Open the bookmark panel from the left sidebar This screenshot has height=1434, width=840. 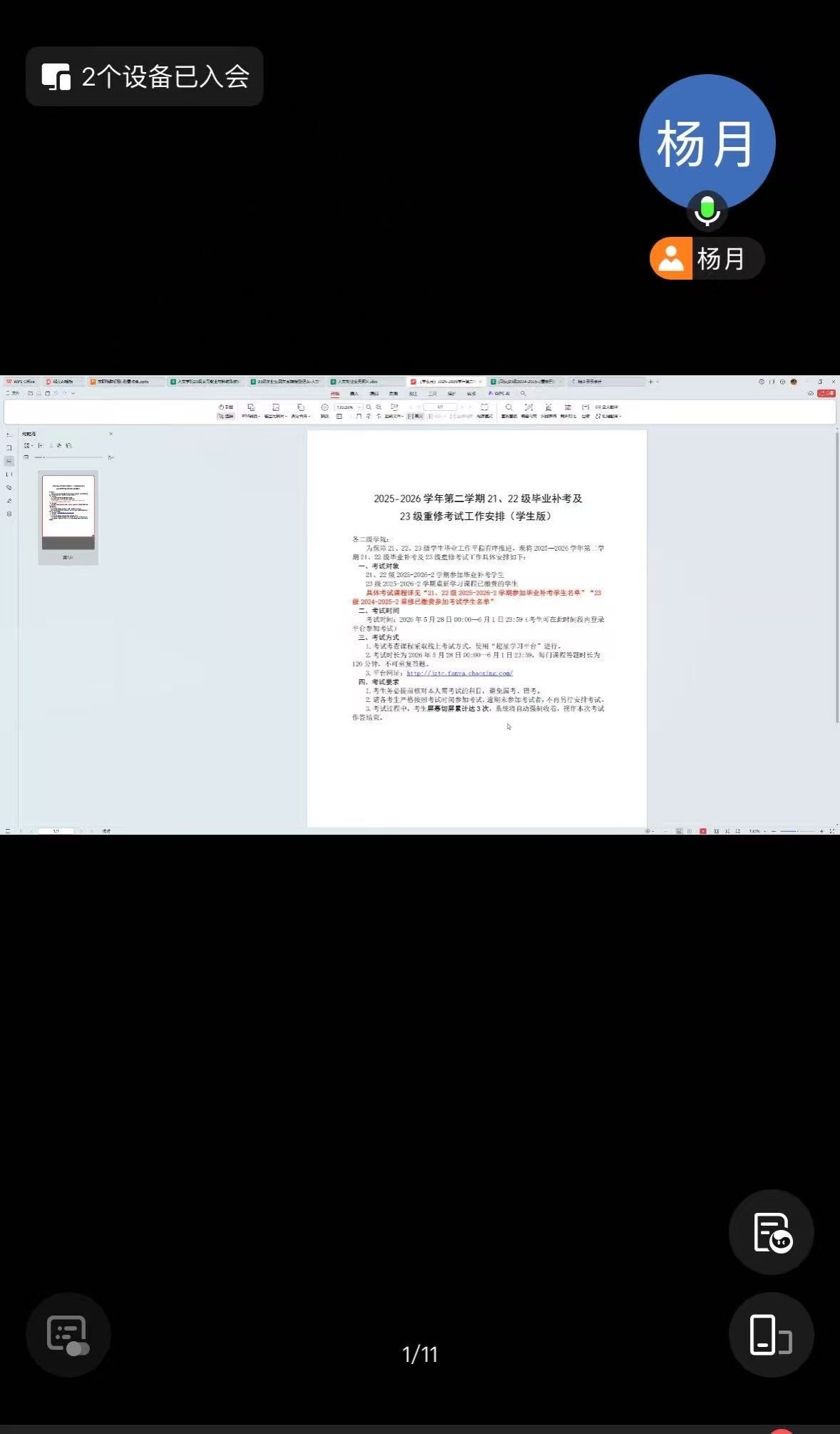click(9, 448)
